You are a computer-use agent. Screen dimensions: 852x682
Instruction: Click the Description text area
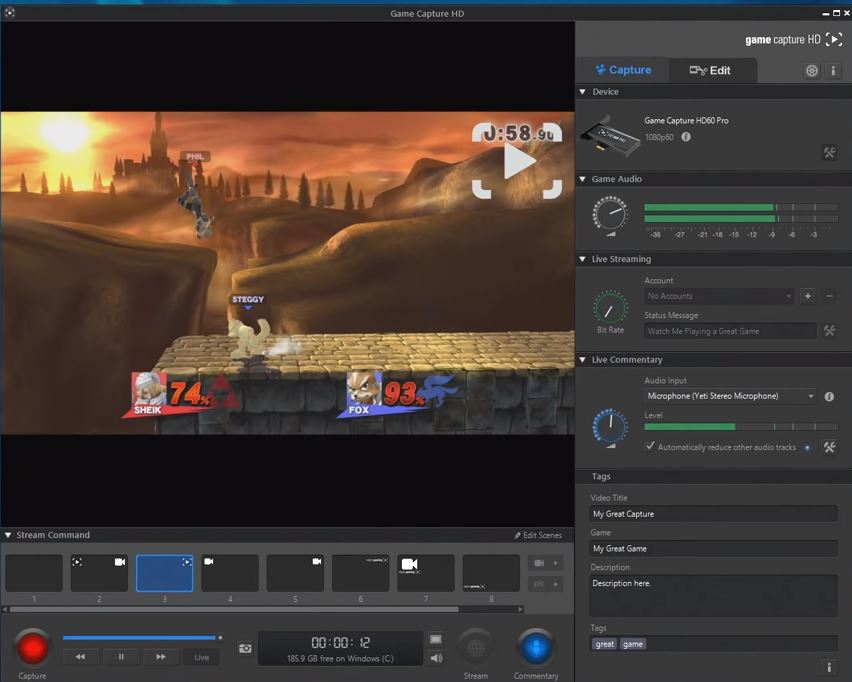[x=713, y=596]
